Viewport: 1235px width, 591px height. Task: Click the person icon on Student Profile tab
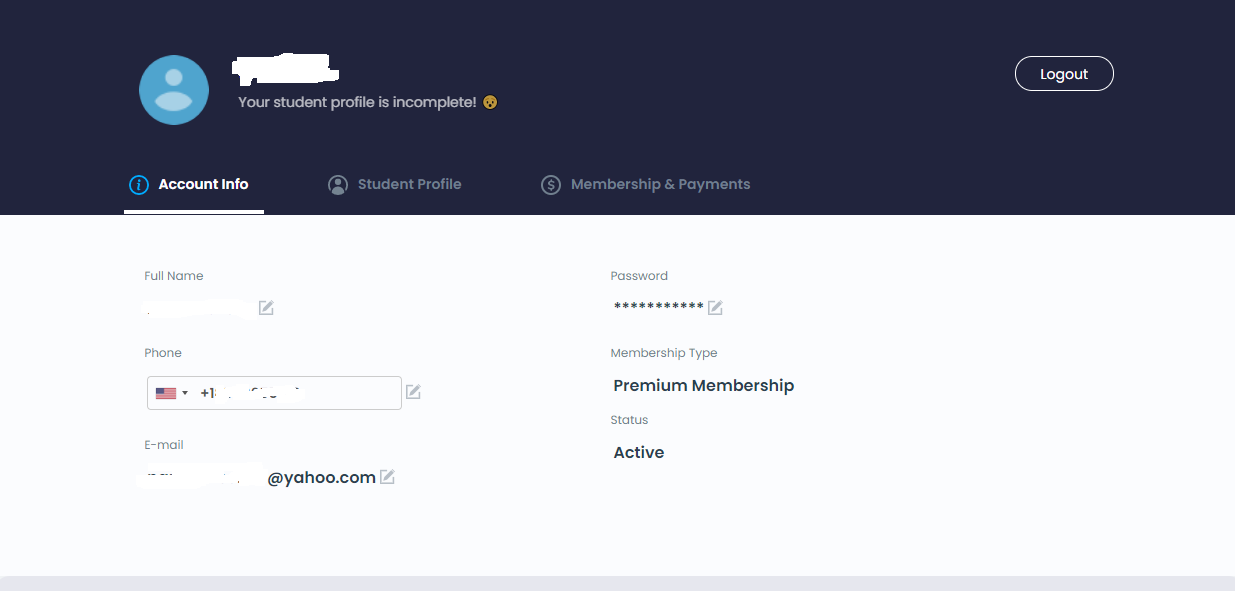(x=338, y=185)
